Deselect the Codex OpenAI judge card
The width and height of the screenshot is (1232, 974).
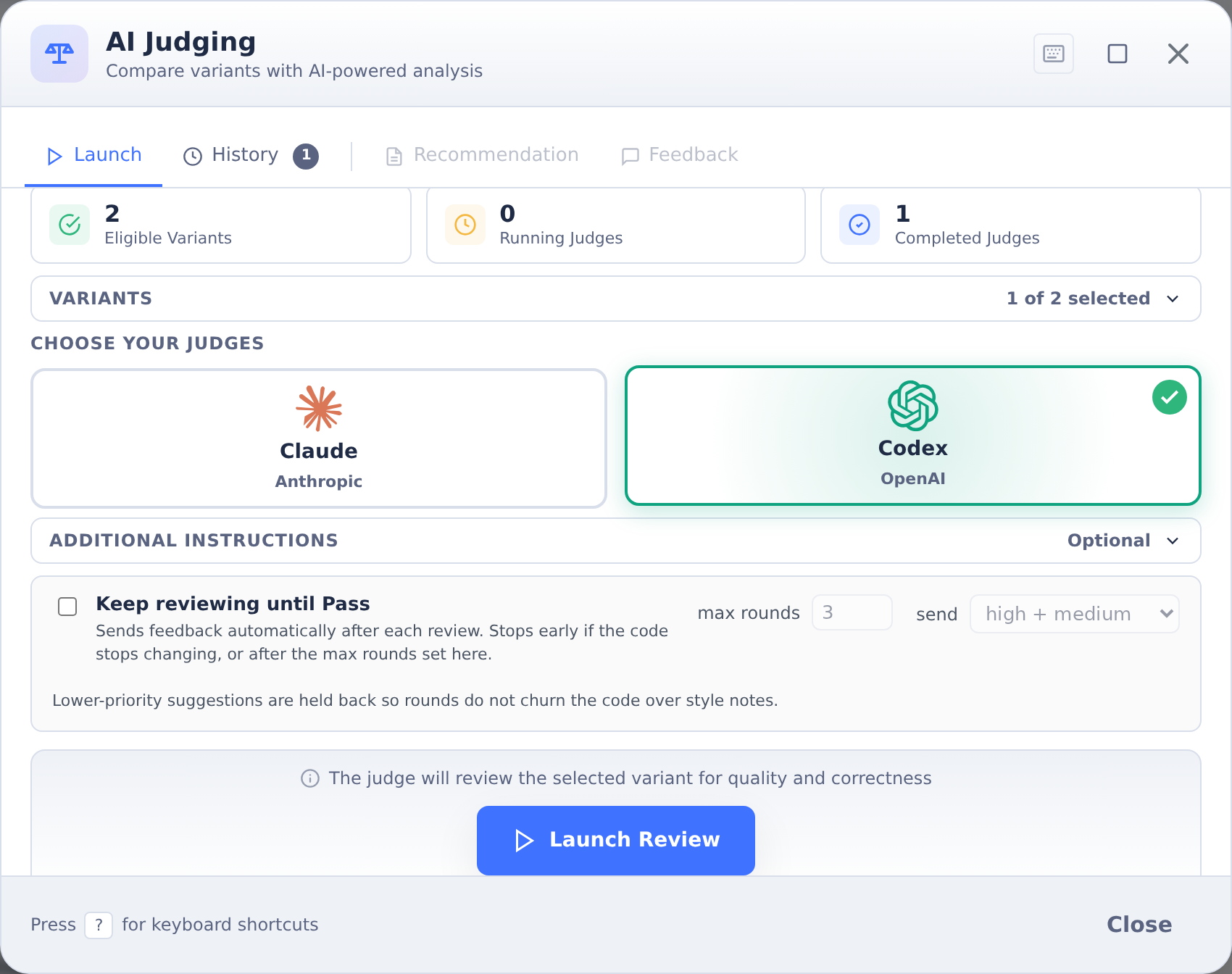pos(913,436)
